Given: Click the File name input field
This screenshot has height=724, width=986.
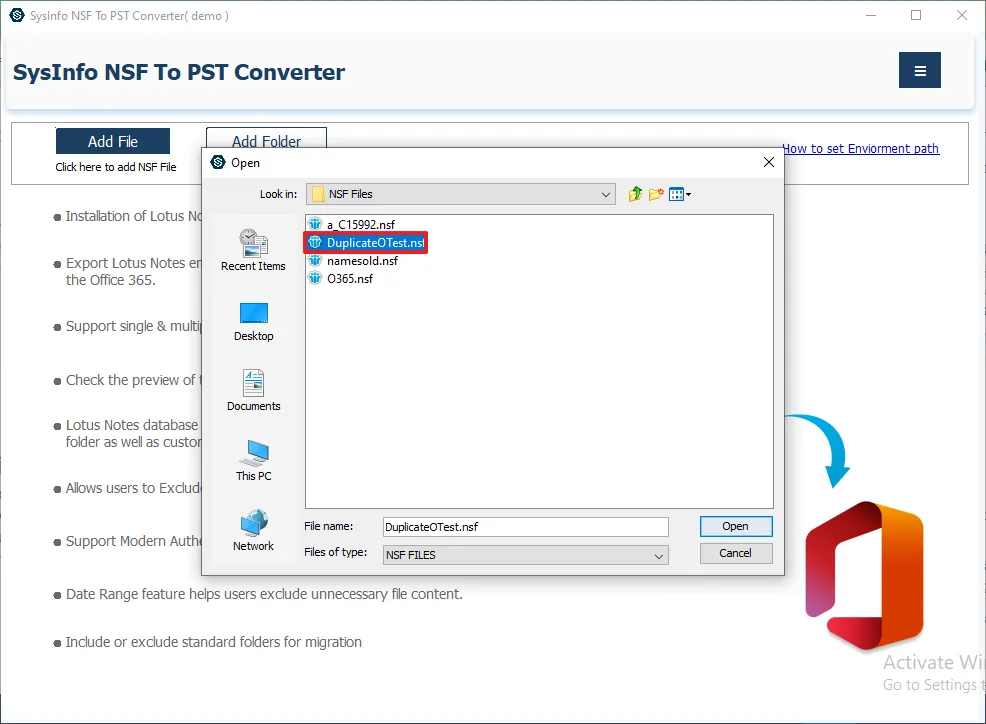Looking at the screenshot, I should point(526,526).
